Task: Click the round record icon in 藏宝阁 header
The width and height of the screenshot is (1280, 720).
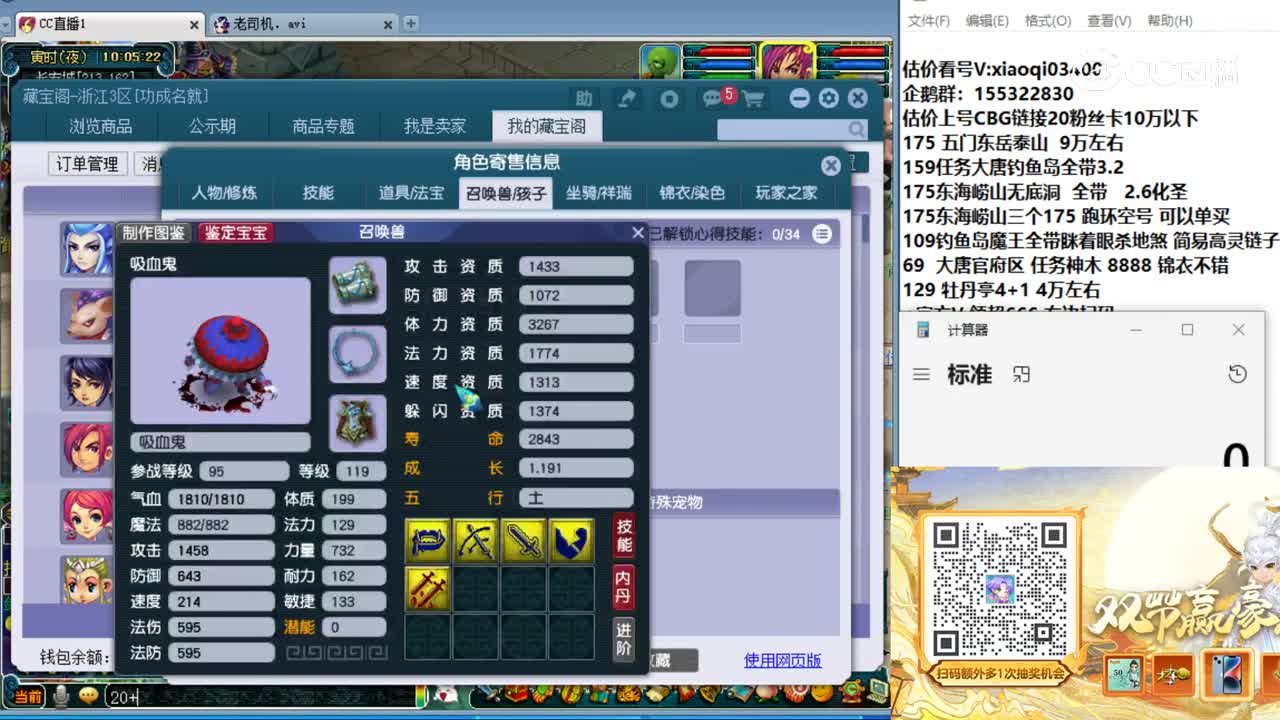Action: (x=670, y=98)
